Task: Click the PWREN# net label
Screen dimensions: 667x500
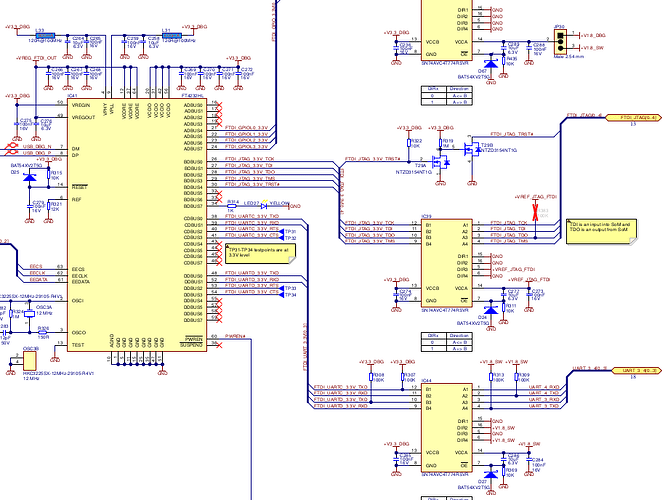Action: click(235, 337)
